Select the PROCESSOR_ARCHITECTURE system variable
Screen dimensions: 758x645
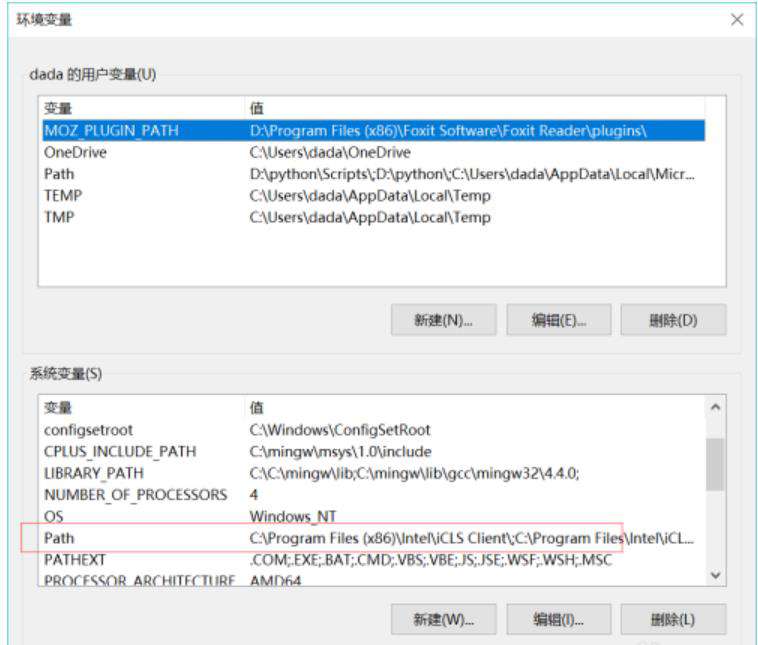(x=373, y=579)
